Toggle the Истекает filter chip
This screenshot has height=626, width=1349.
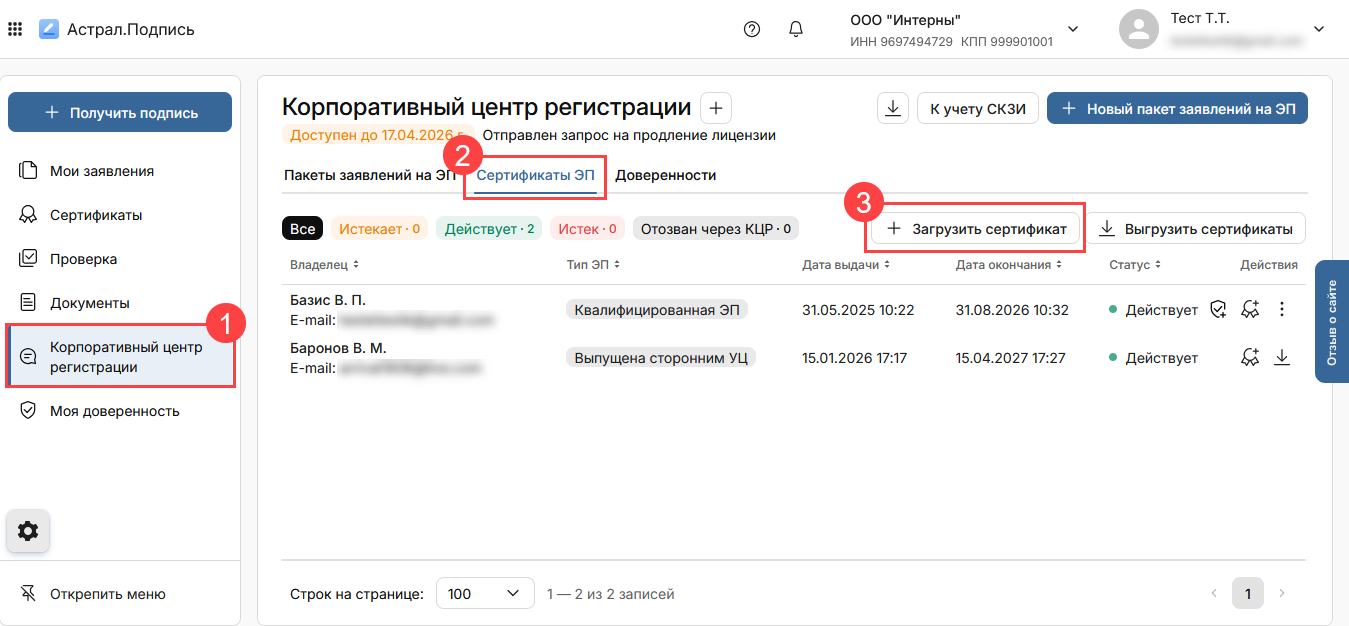pos(379,229)
